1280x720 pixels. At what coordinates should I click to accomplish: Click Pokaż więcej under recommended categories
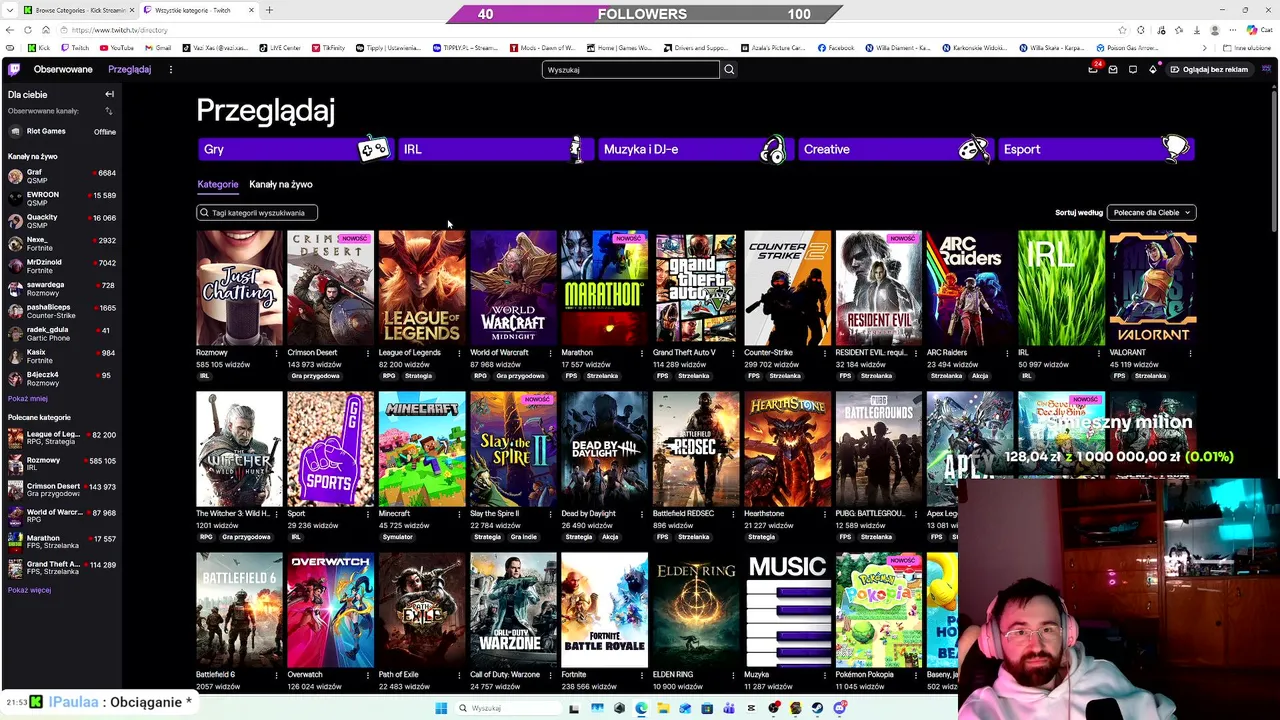point(29,590)
